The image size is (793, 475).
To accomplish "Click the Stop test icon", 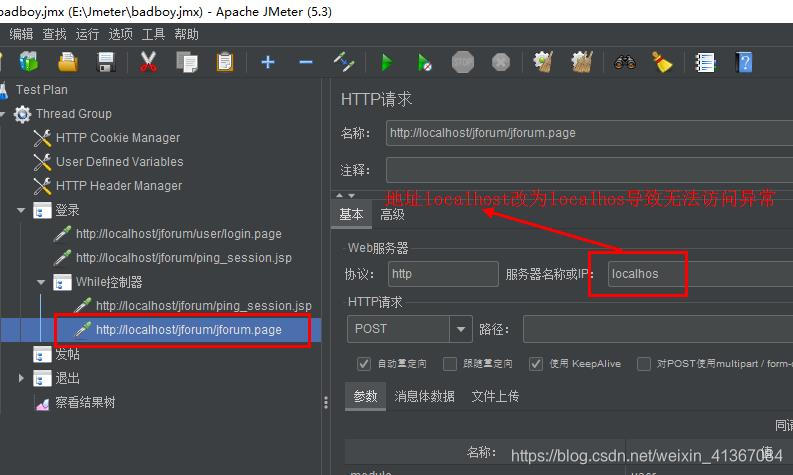I will click(463, 62).
